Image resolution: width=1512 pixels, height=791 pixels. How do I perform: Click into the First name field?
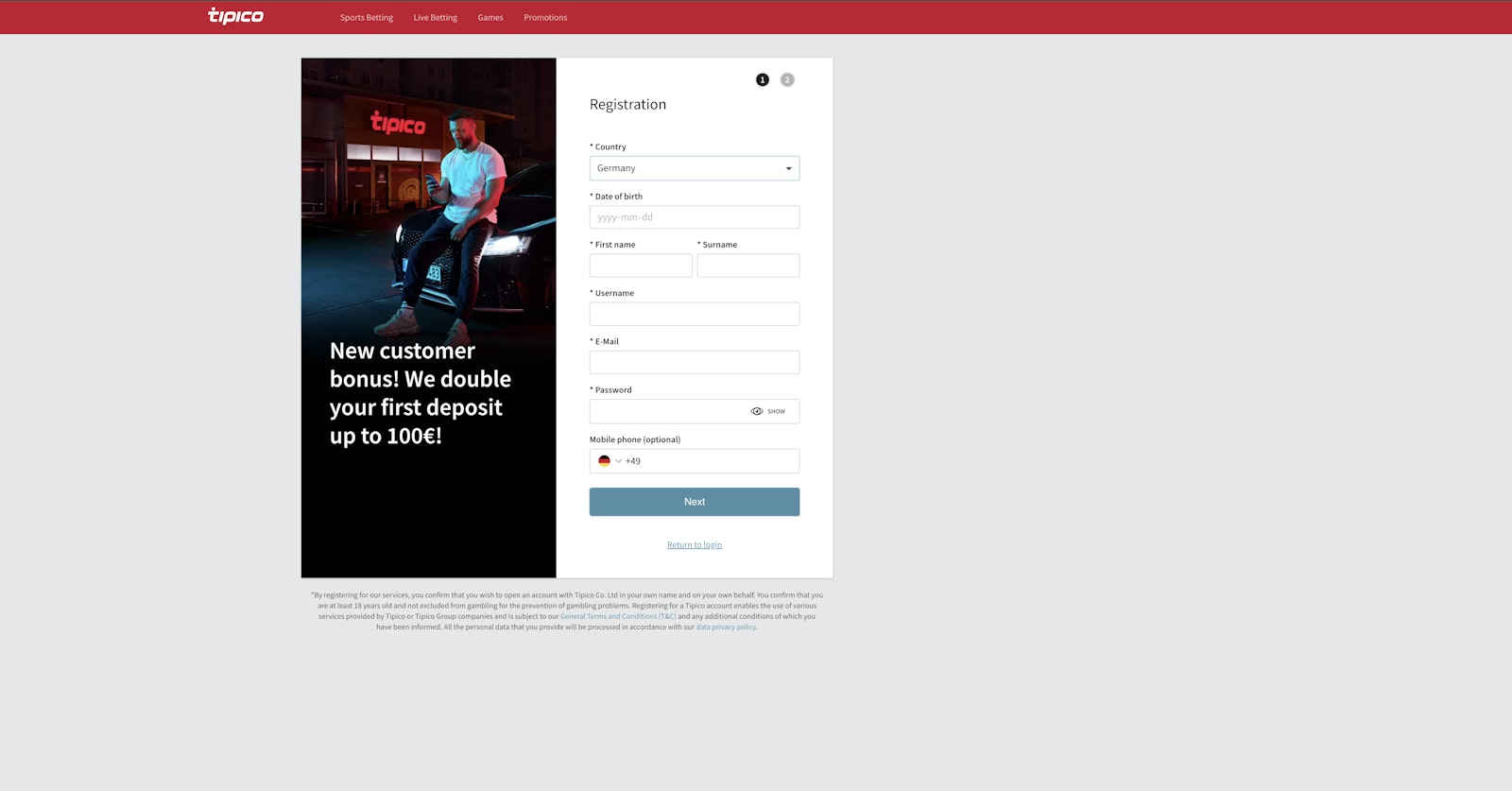640,266
